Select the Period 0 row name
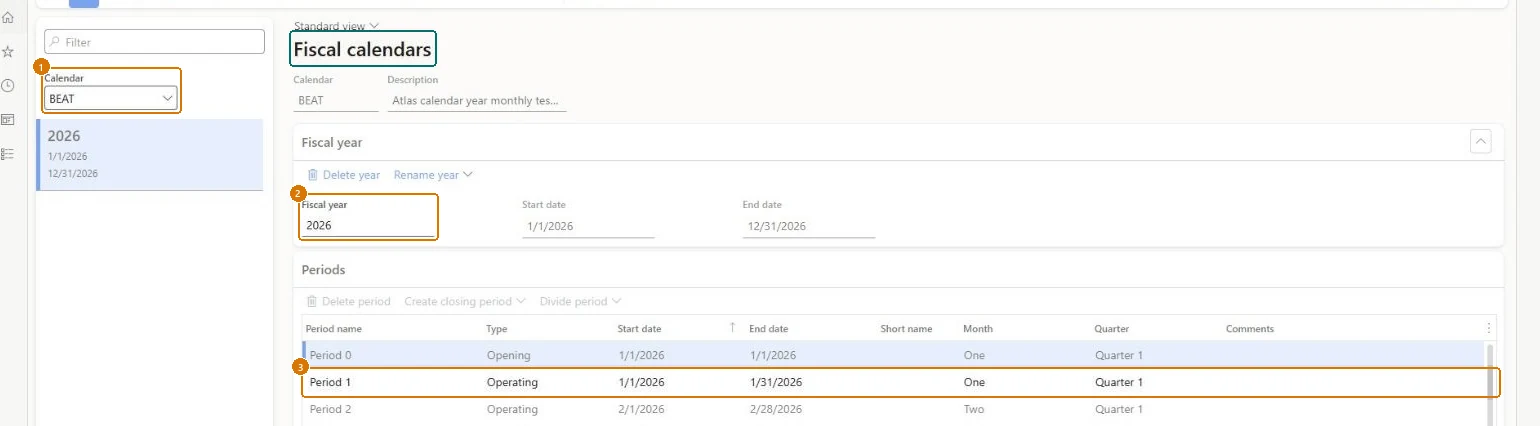The image size is (1540, 426). point(330,355)
